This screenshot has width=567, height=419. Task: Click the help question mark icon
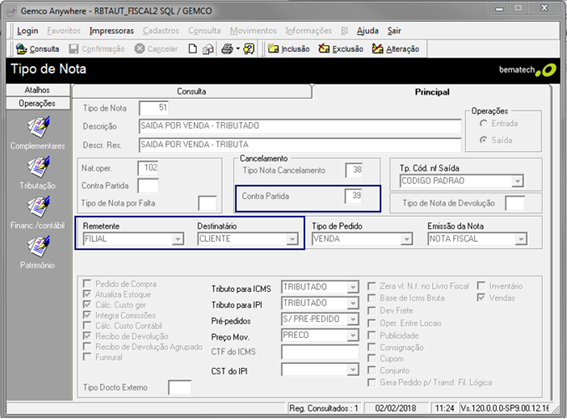tap(249, 48)
